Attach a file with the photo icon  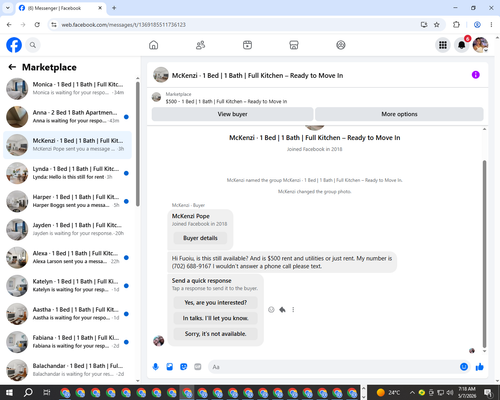pyautogui.click(x=170, y=367)
